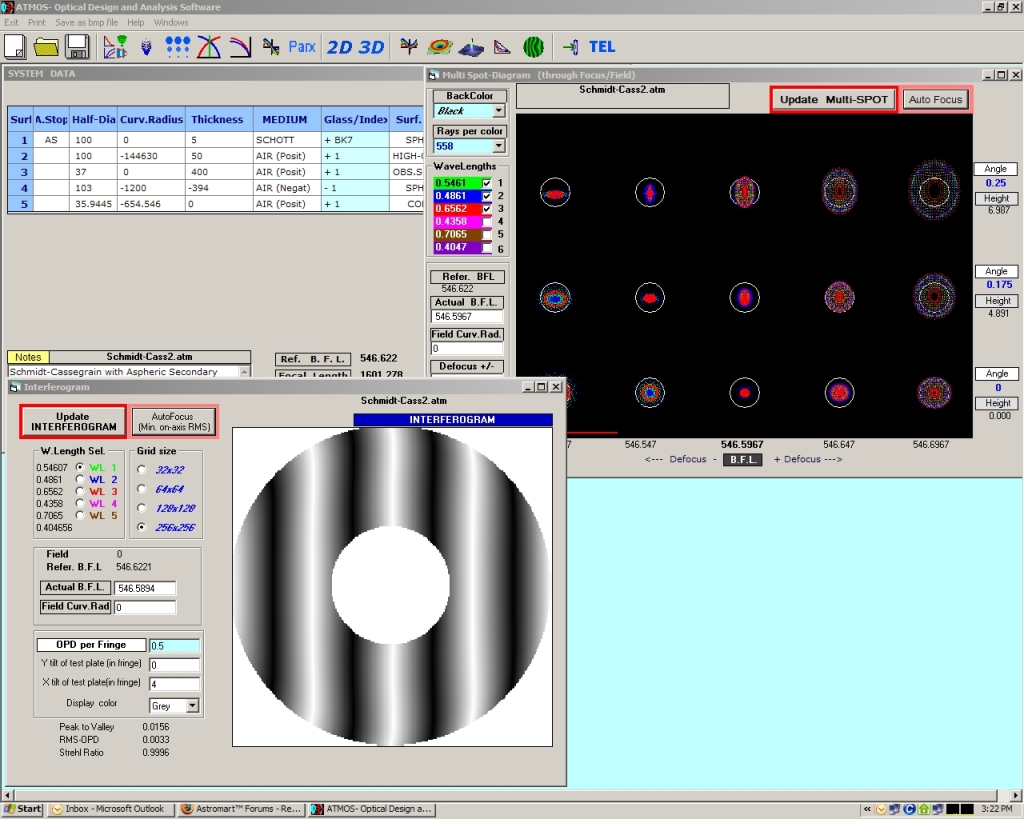This screenshot has width=1024, height=819.
Task: Click Update INTERFEROGRAM button
Action: 73,421
